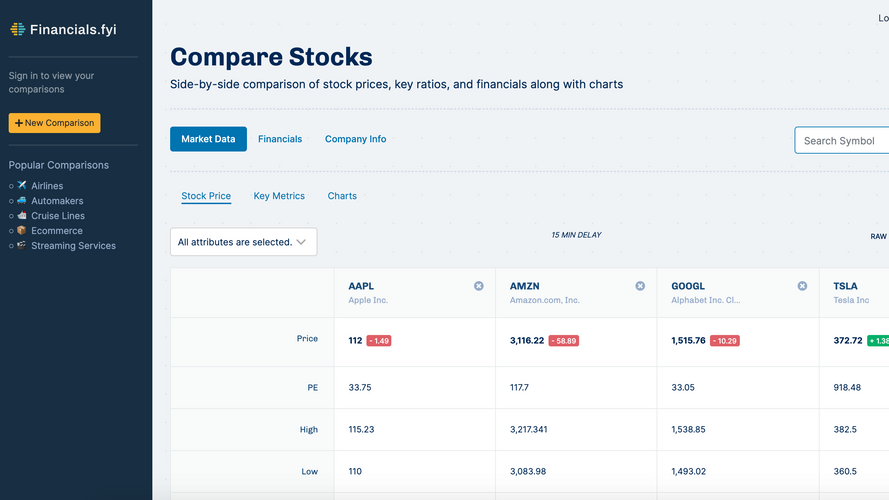Remove AMZN column with its X icon

640,286
